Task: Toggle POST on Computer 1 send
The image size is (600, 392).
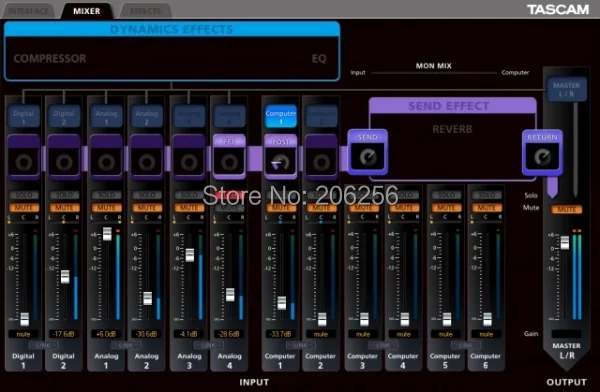Action: click(281, 141)
